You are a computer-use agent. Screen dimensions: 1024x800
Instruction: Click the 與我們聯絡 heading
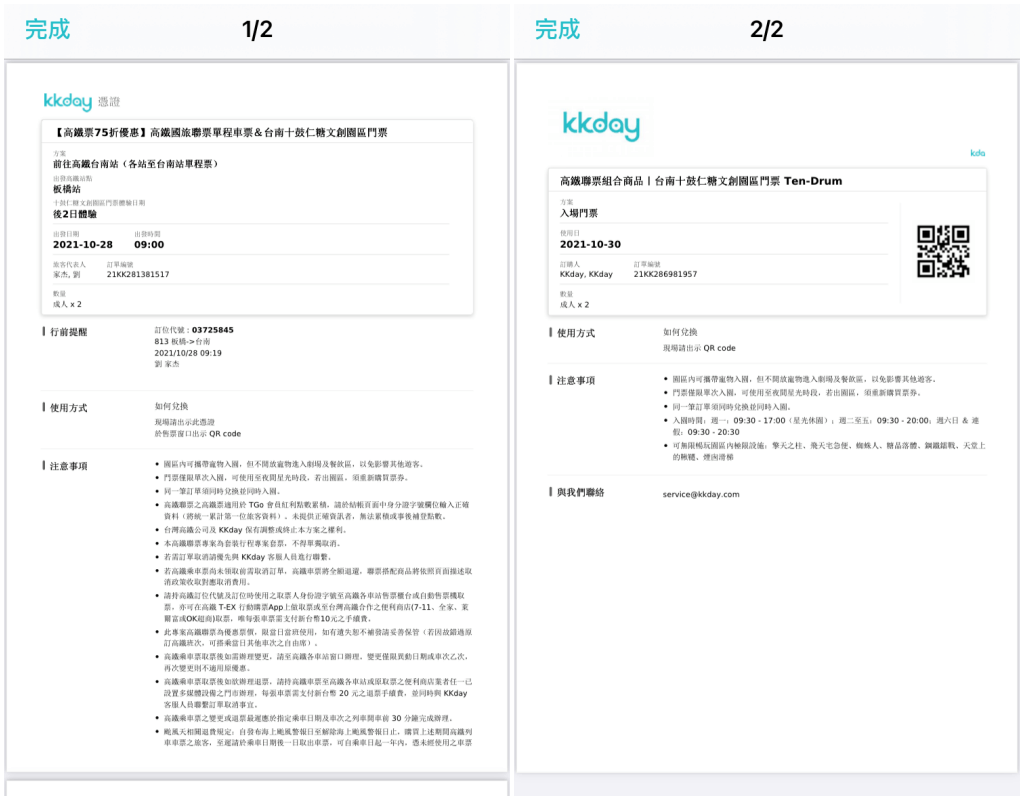pyautogui.click(x=580, y=492)
